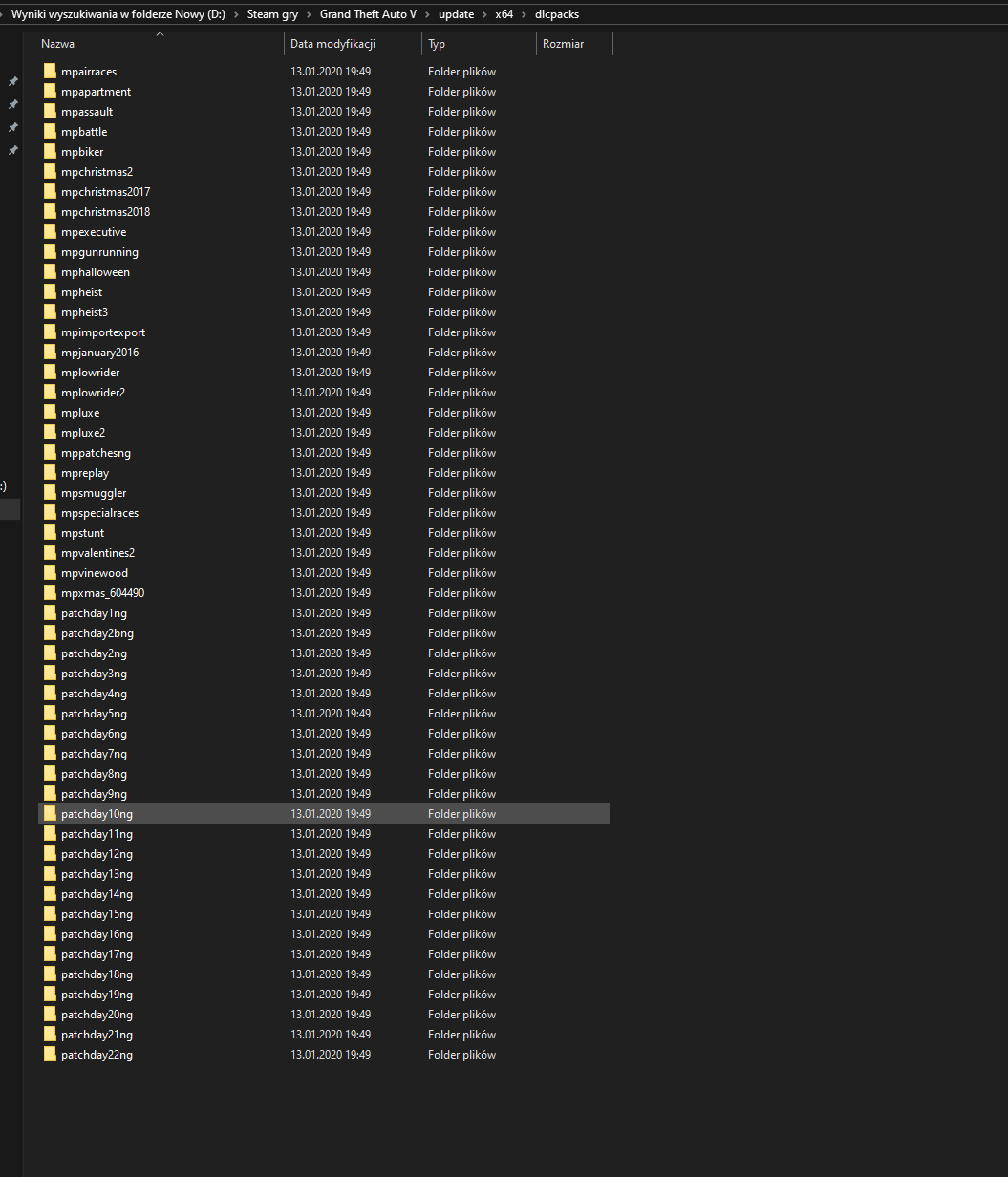
Task: Open the mpgunrunning folder icon
Action: [x=50, y=251]
